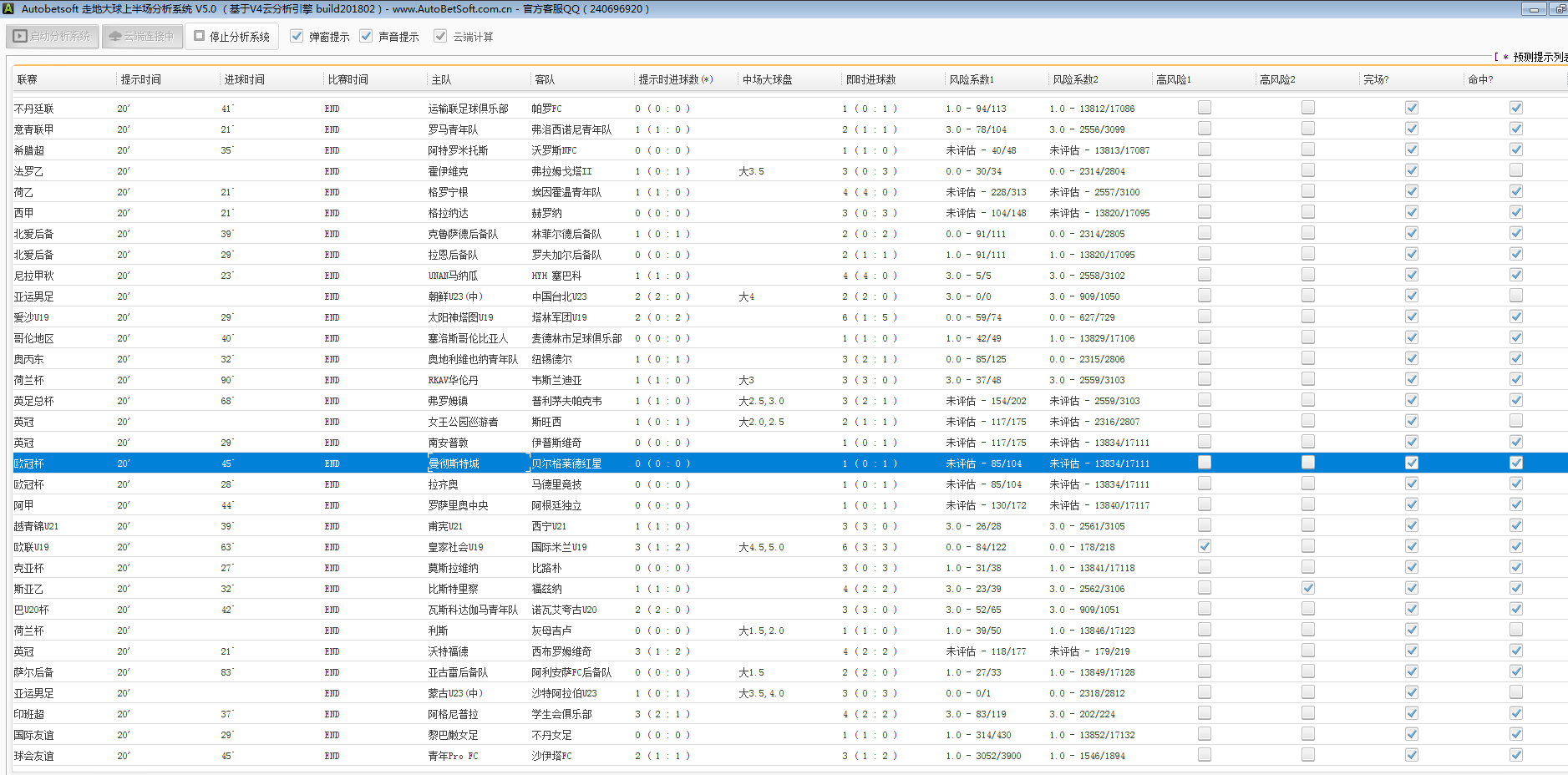Screen dimensions: 1568x775
Task: Restore down the application window
Action: 1559,9
